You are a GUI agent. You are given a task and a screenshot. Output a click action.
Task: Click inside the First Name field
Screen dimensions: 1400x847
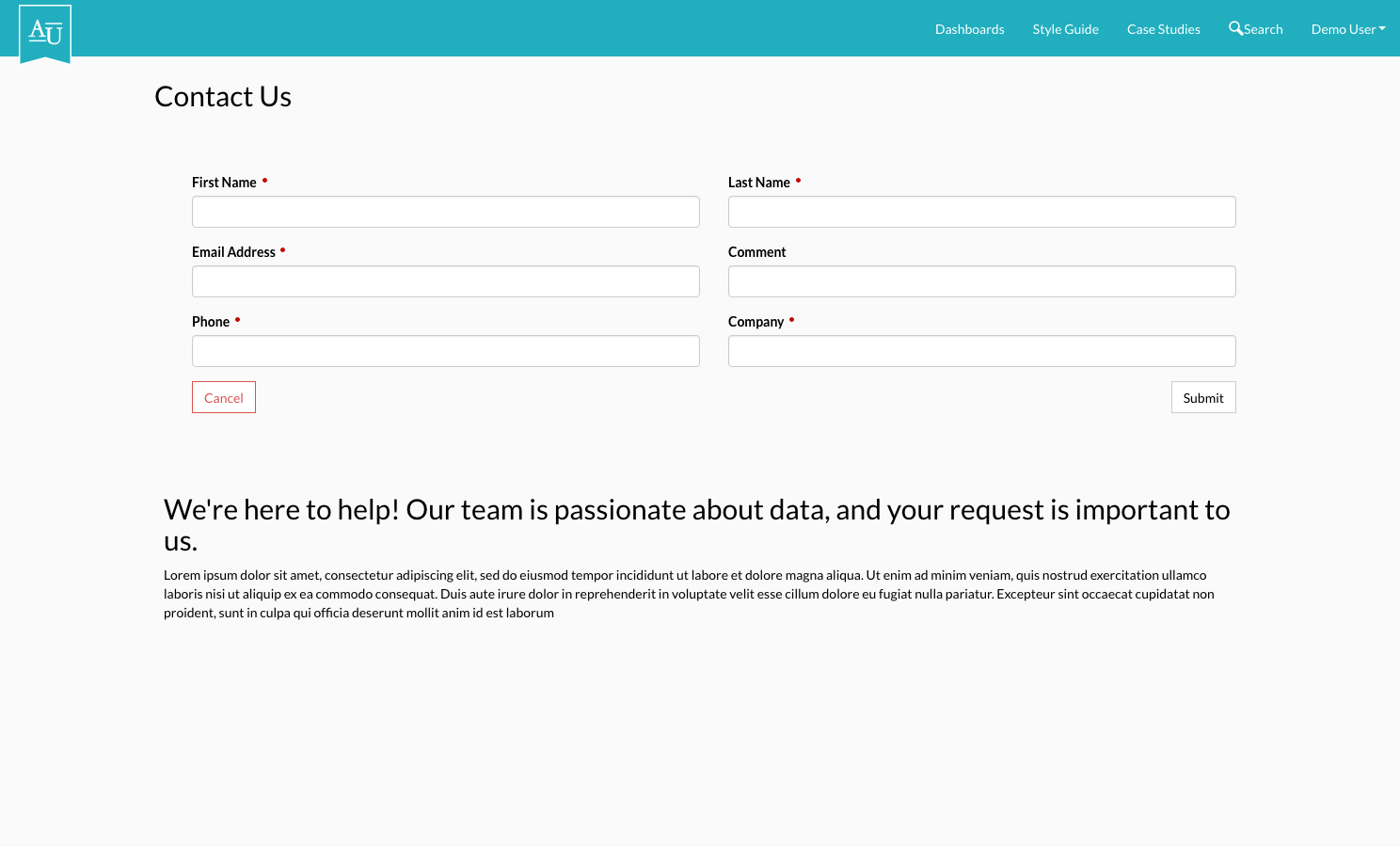click(445, 212)
